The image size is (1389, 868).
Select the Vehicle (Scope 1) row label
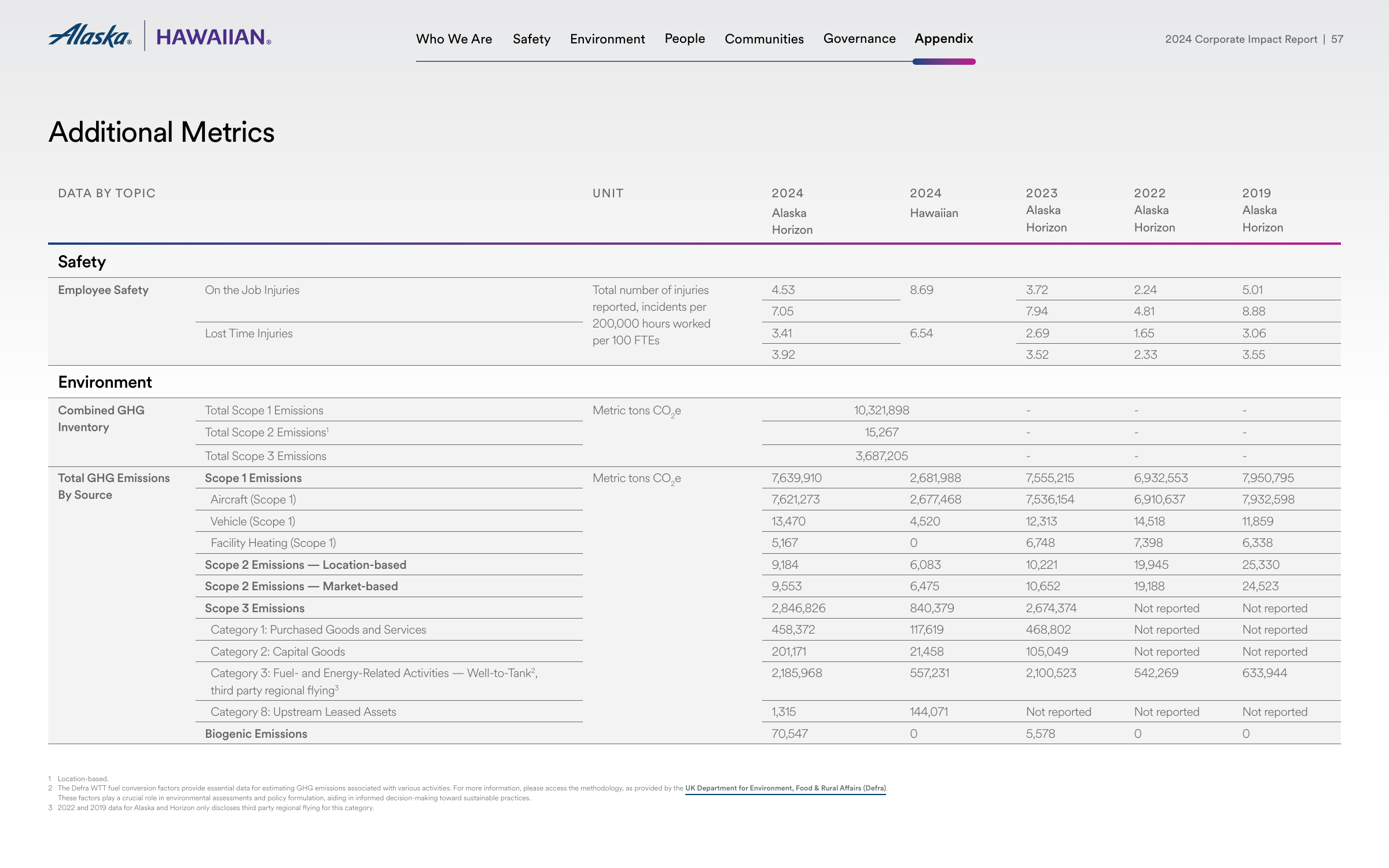[x=252, y=521]
